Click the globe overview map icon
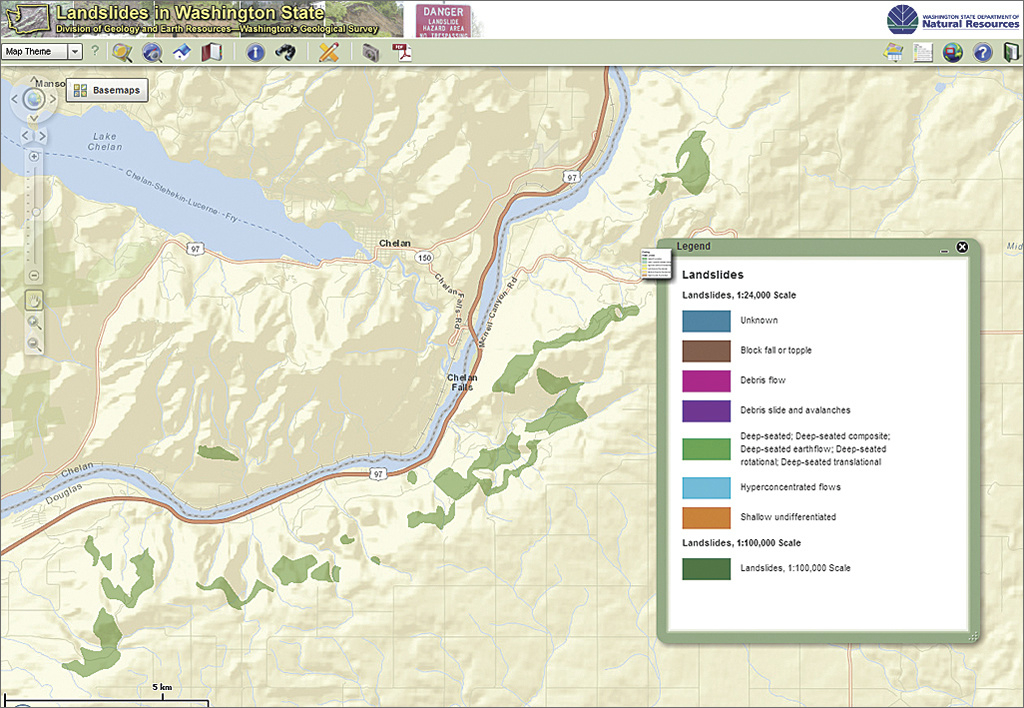 click(x=952, y=53)
